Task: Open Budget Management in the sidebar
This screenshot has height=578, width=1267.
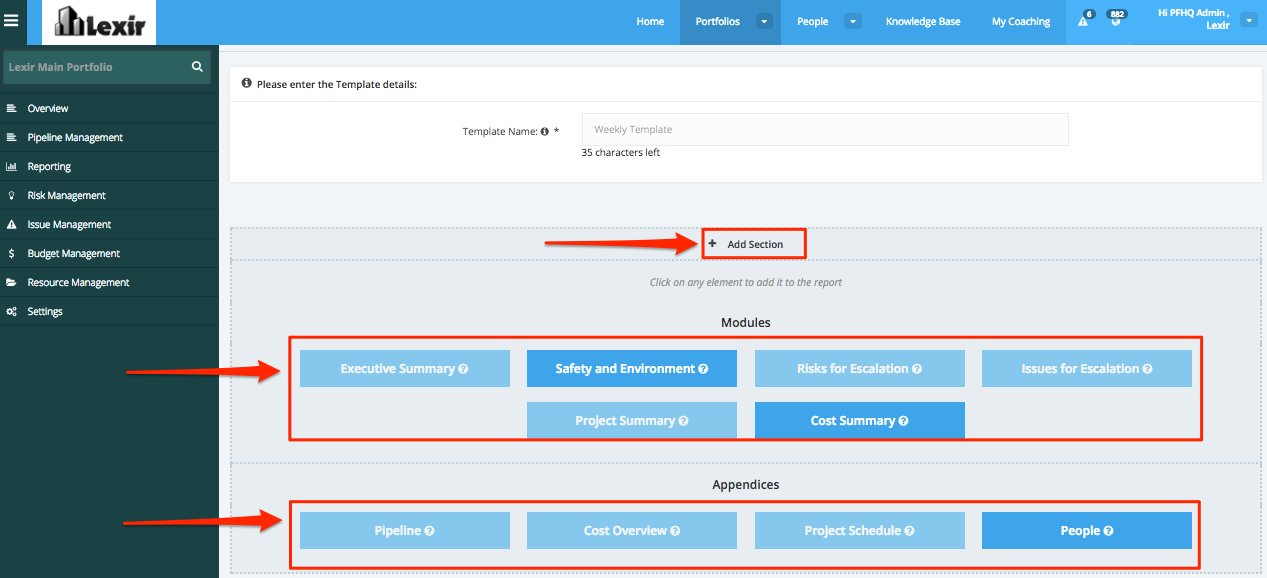Action: (x=109, y=253)
